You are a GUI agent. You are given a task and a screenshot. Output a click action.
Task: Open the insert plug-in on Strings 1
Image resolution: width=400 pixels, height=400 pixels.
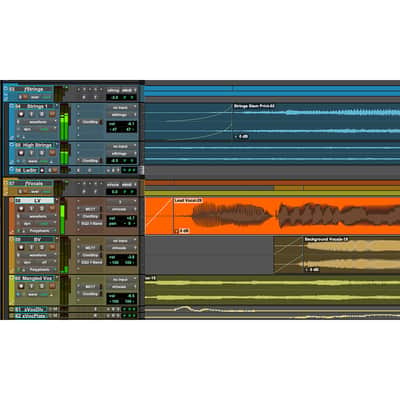(x=91, y=122)
